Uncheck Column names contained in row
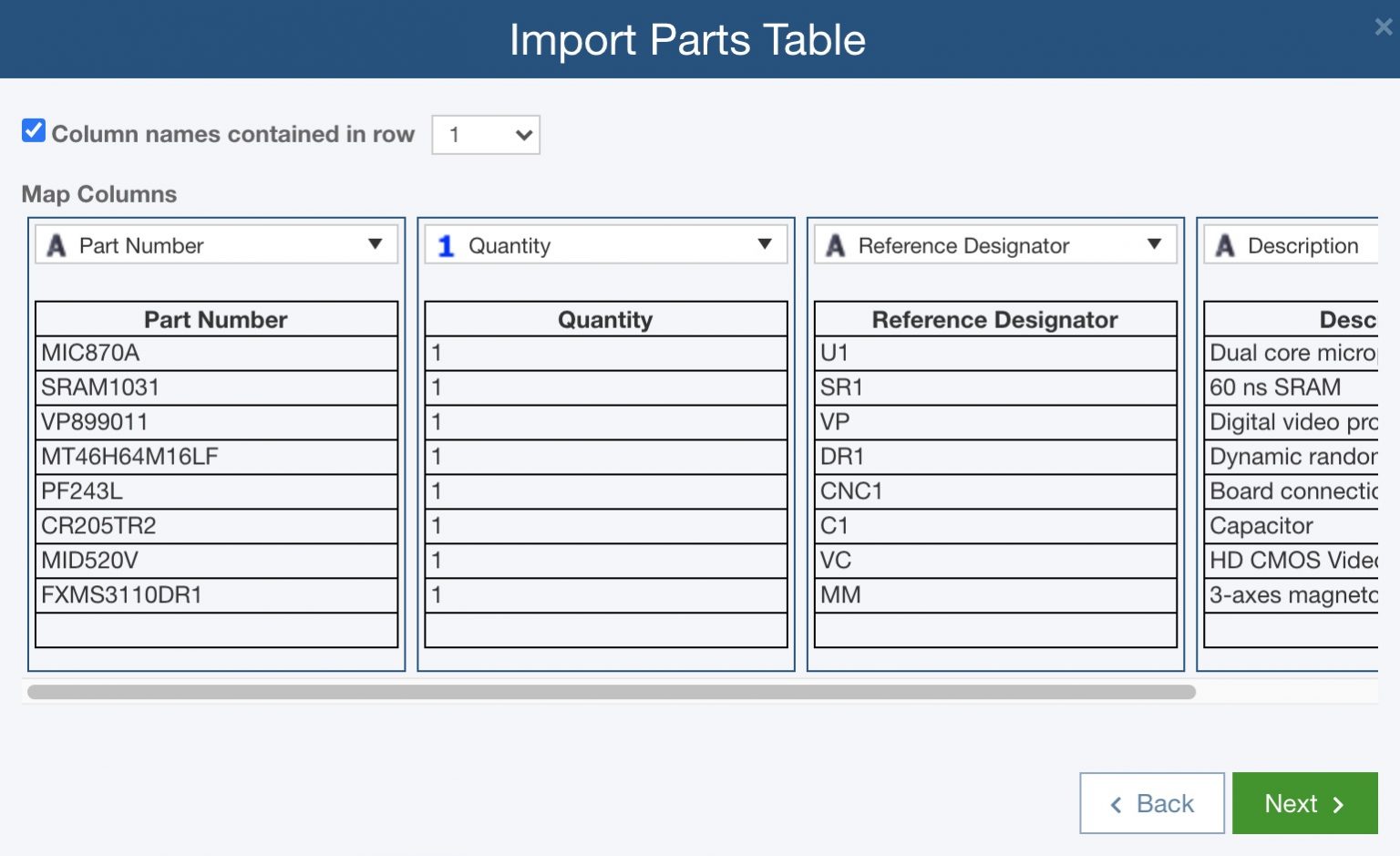Screen dimensions: 1400x856 click(34, 131)
